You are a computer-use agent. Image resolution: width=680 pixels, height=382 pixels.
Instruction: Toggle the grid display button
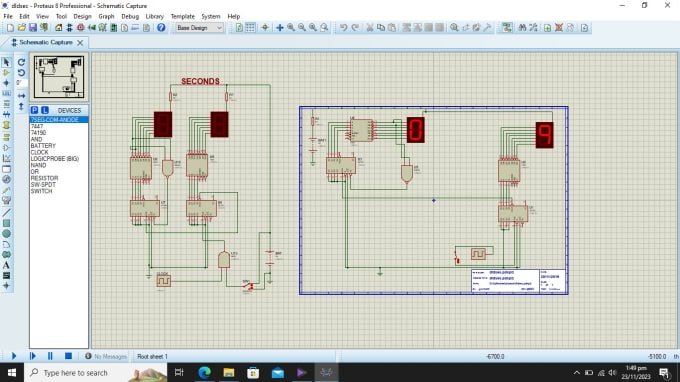pyautogui.click(x=250, y=28)
